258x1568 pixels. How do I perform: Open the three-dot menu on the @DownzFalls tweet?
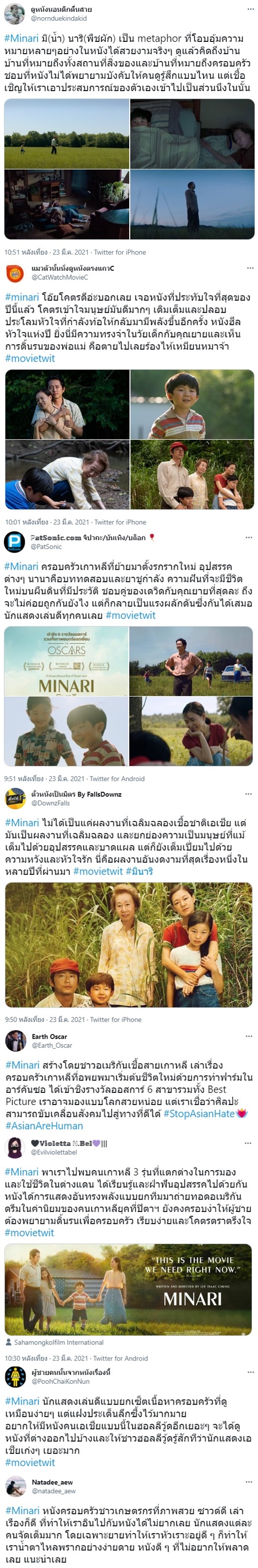pyautogui.click(x=248, y=794)
